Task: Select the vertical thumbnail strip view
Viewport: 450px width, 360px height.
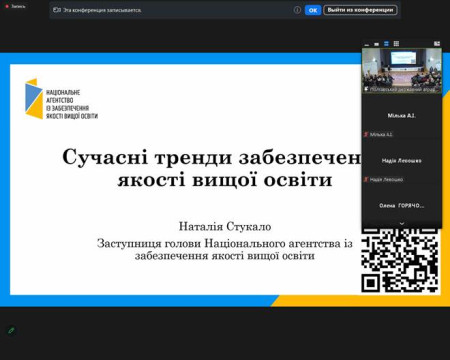Action: coord(386,44)
